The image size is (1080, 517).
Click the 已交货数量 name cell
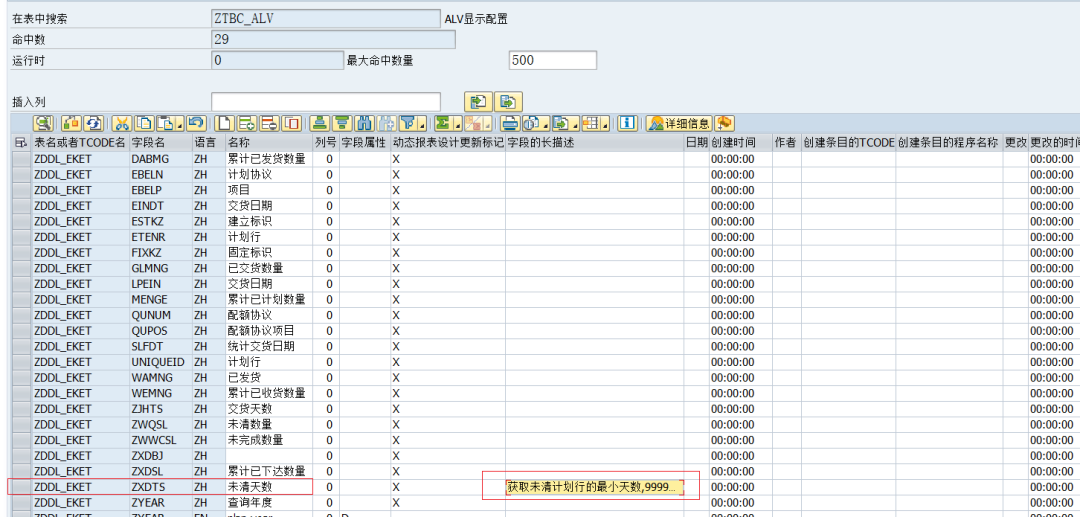[x=269, y=268]
